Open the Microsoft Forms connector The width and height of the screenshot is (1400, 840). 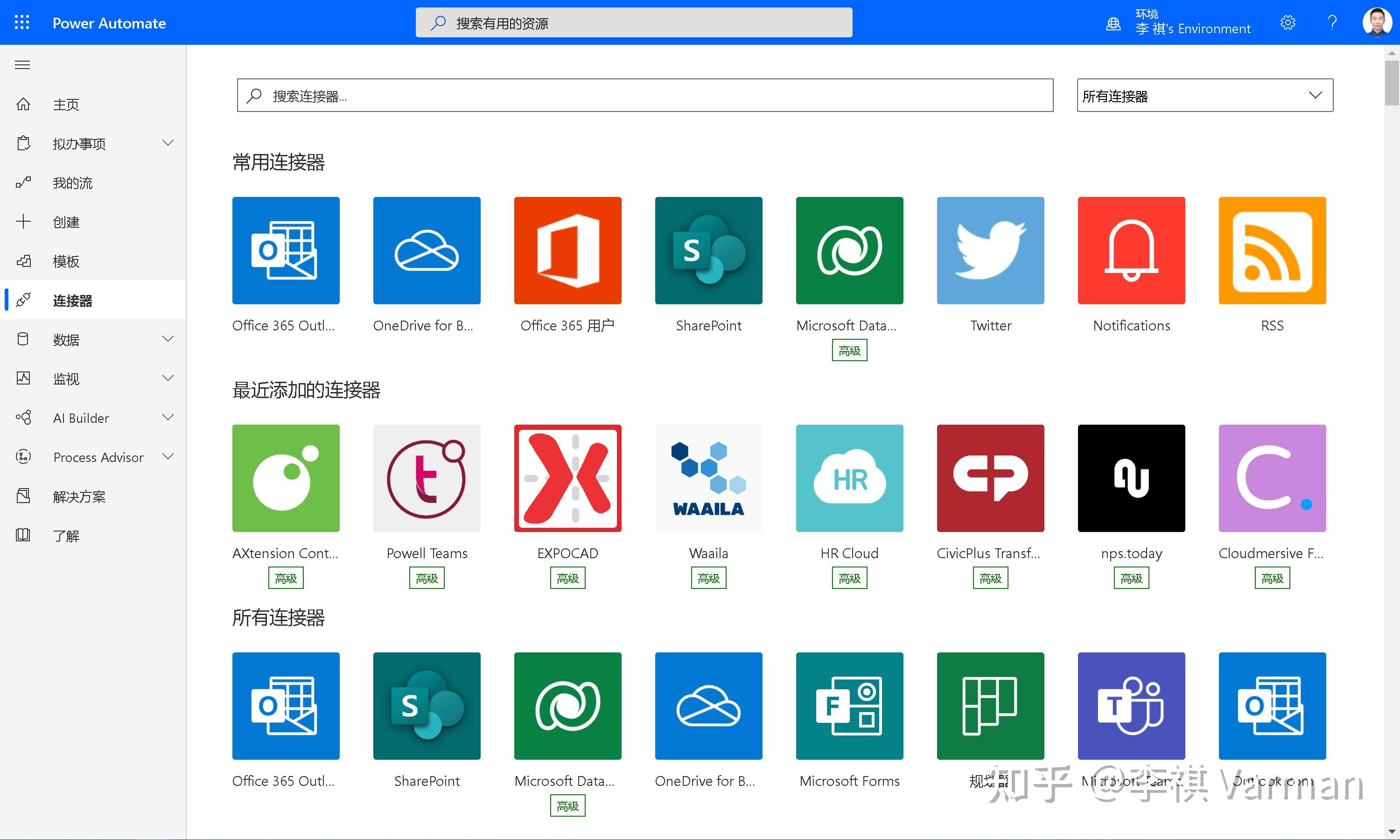[849, 705]
